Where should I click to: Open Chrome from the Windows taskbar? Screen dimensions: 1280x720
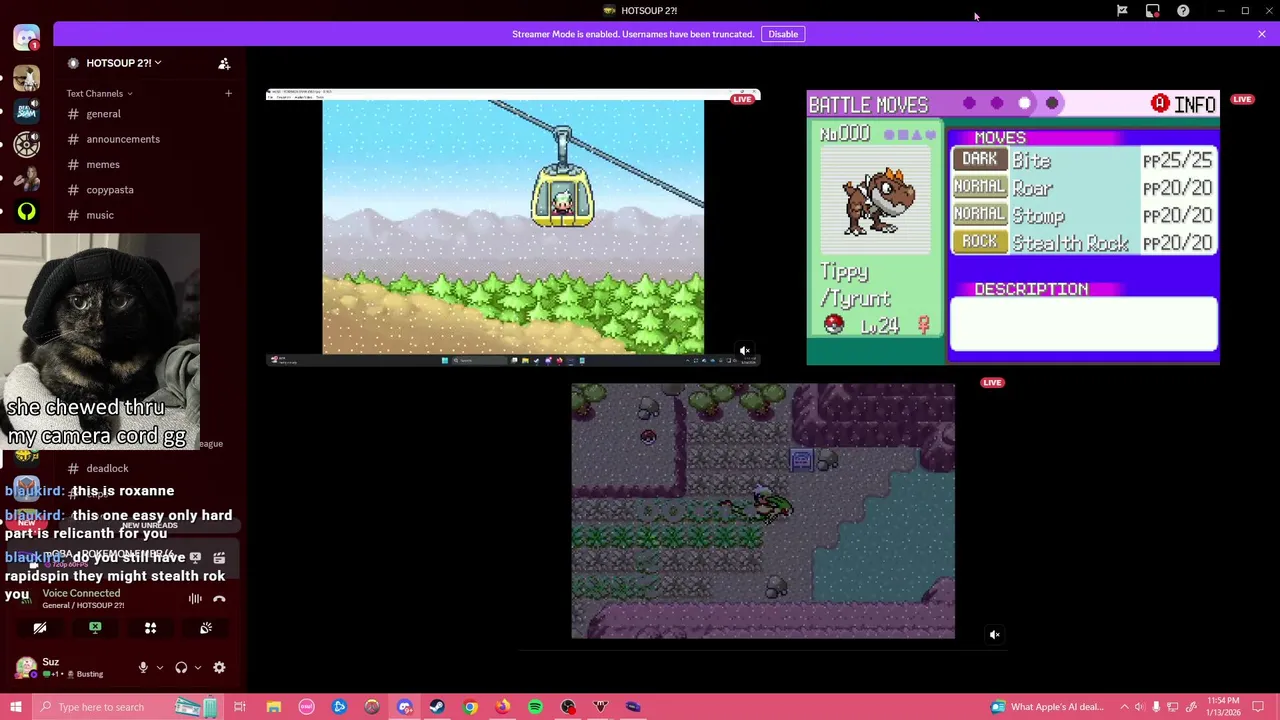tap(470, 707)
